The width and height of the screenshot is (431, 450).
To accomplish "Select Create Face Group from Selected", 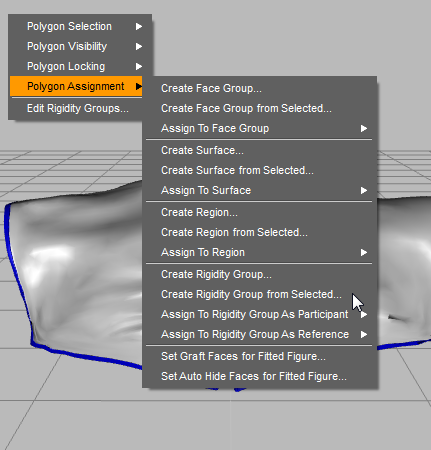I will 260,108.
